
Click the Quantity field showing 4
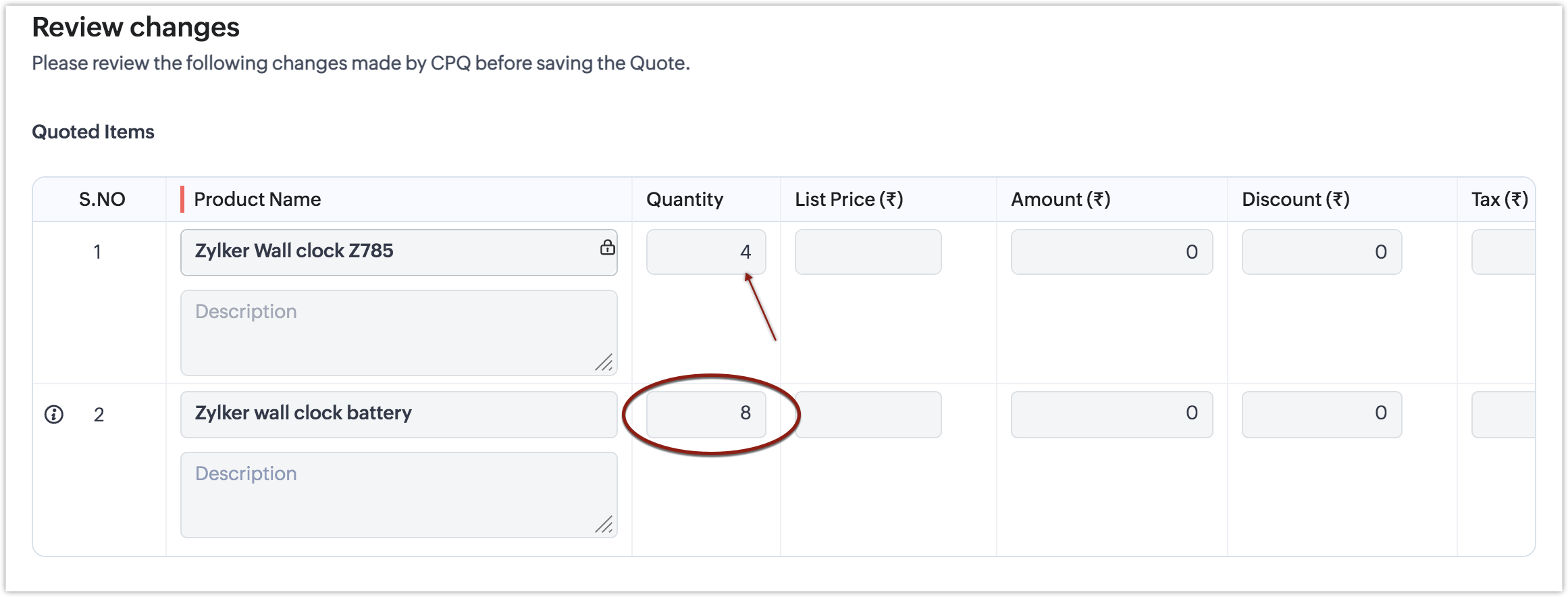pos(706,252)
